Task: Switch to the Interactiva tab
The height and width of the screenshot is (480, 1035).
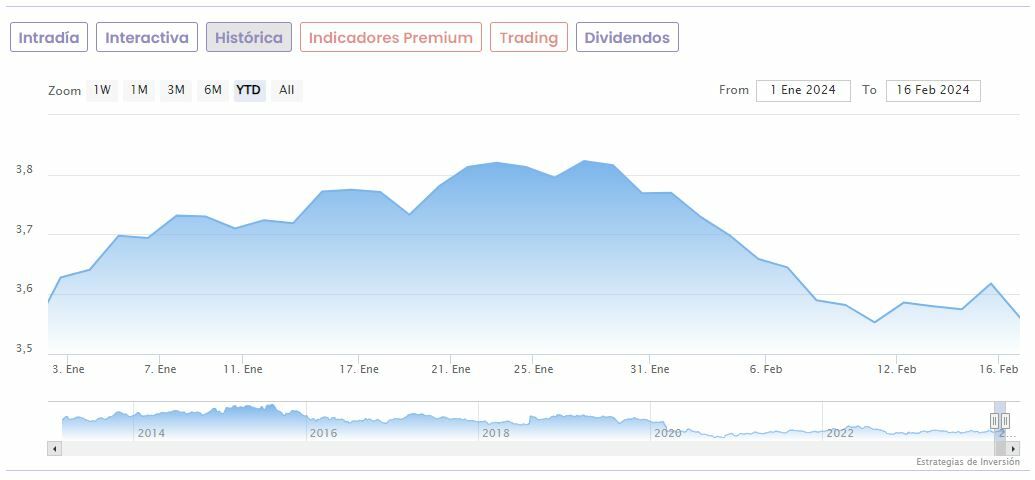Action: pyautogui.click(x=147, y=38)
